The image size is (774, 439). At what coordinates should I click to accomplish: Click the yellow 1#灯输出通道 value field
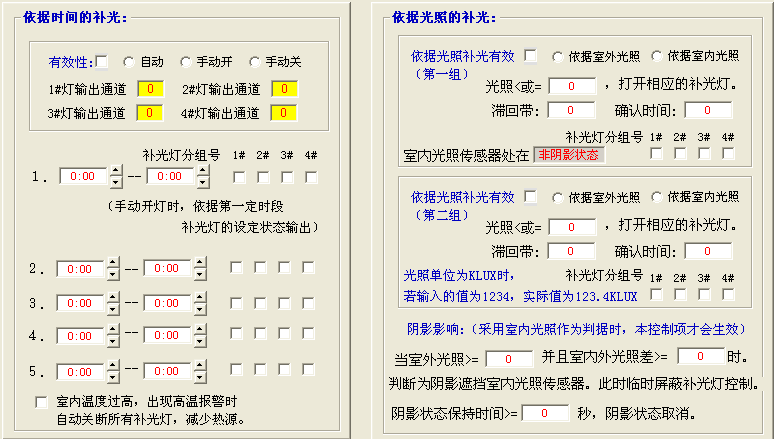(150, 89)
